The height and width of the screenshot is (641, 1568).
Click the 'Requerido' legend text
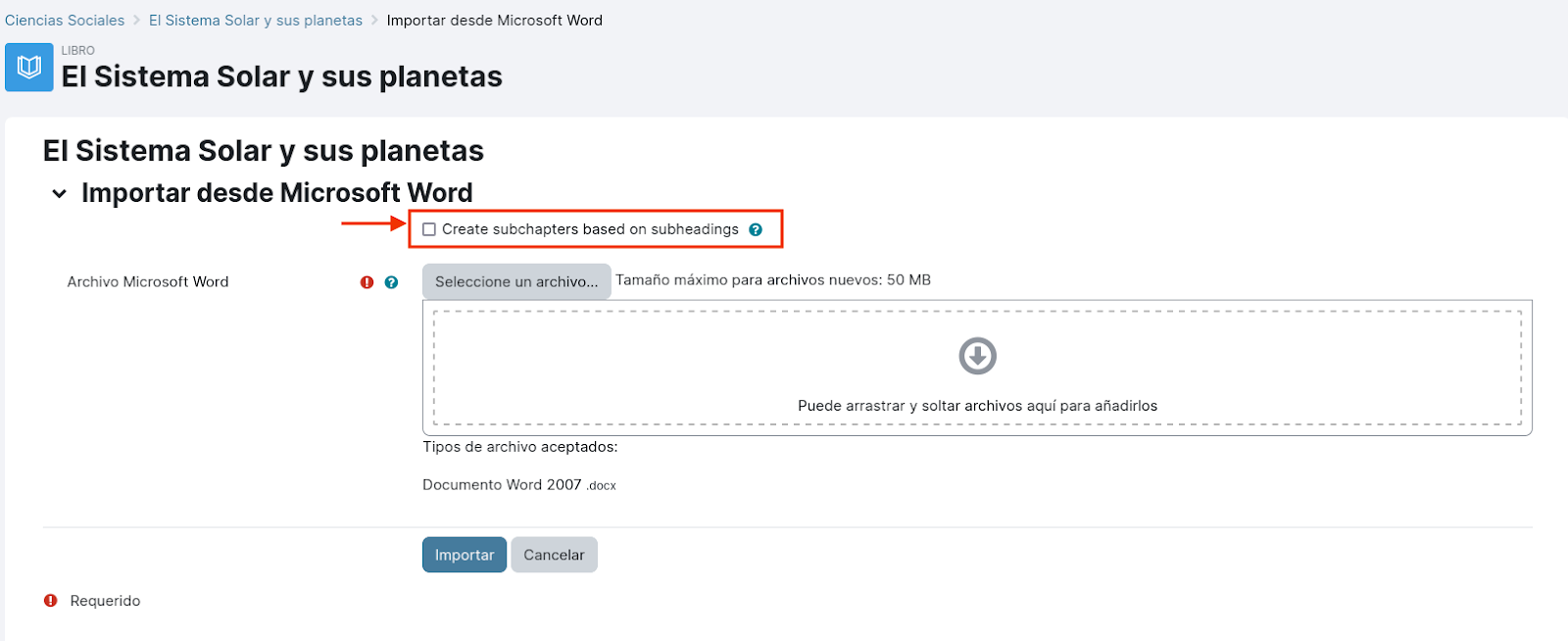pyautogui.click(x=105, y=601)
